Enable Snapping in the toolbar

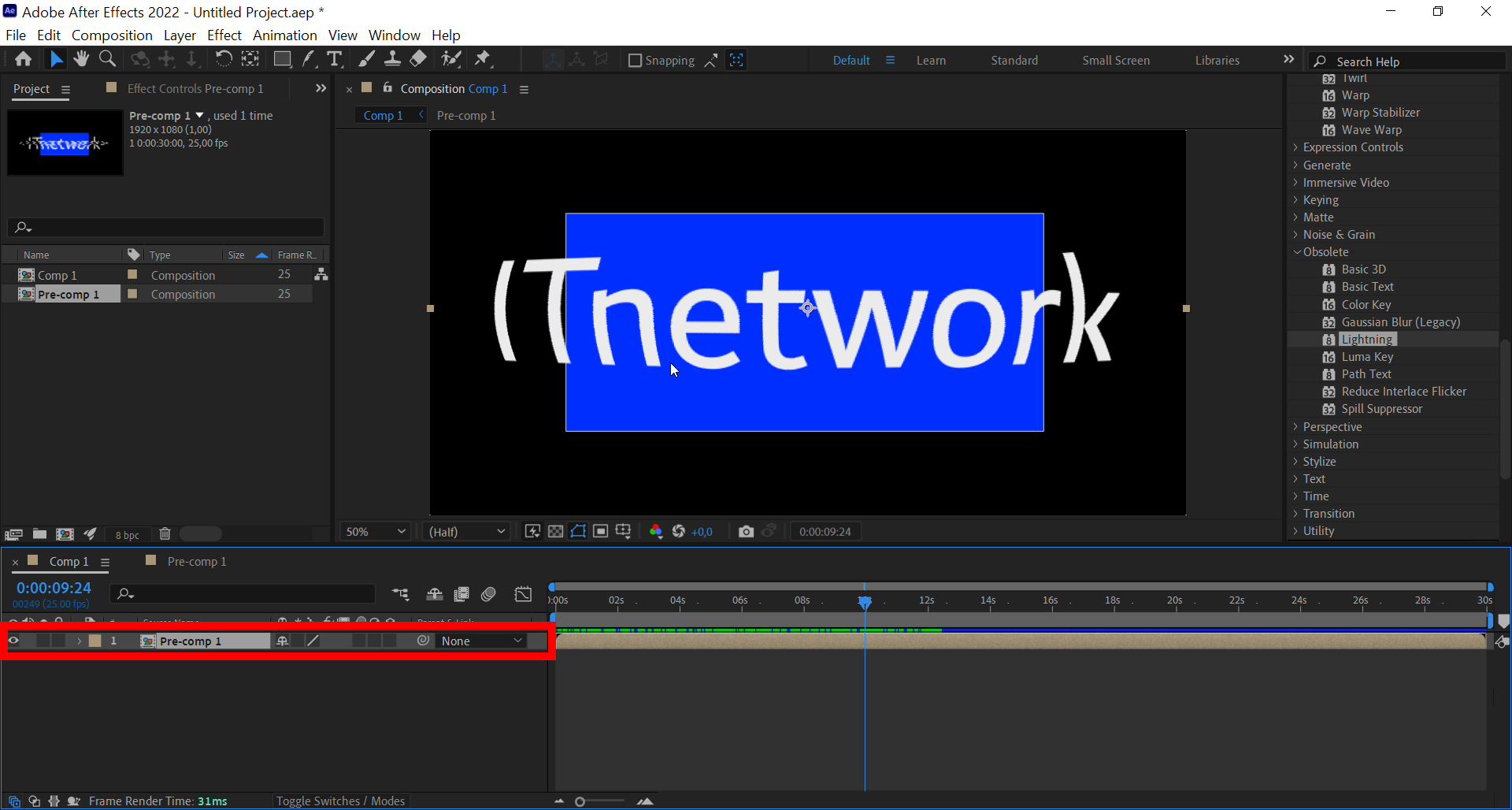(x=636, y=60)
